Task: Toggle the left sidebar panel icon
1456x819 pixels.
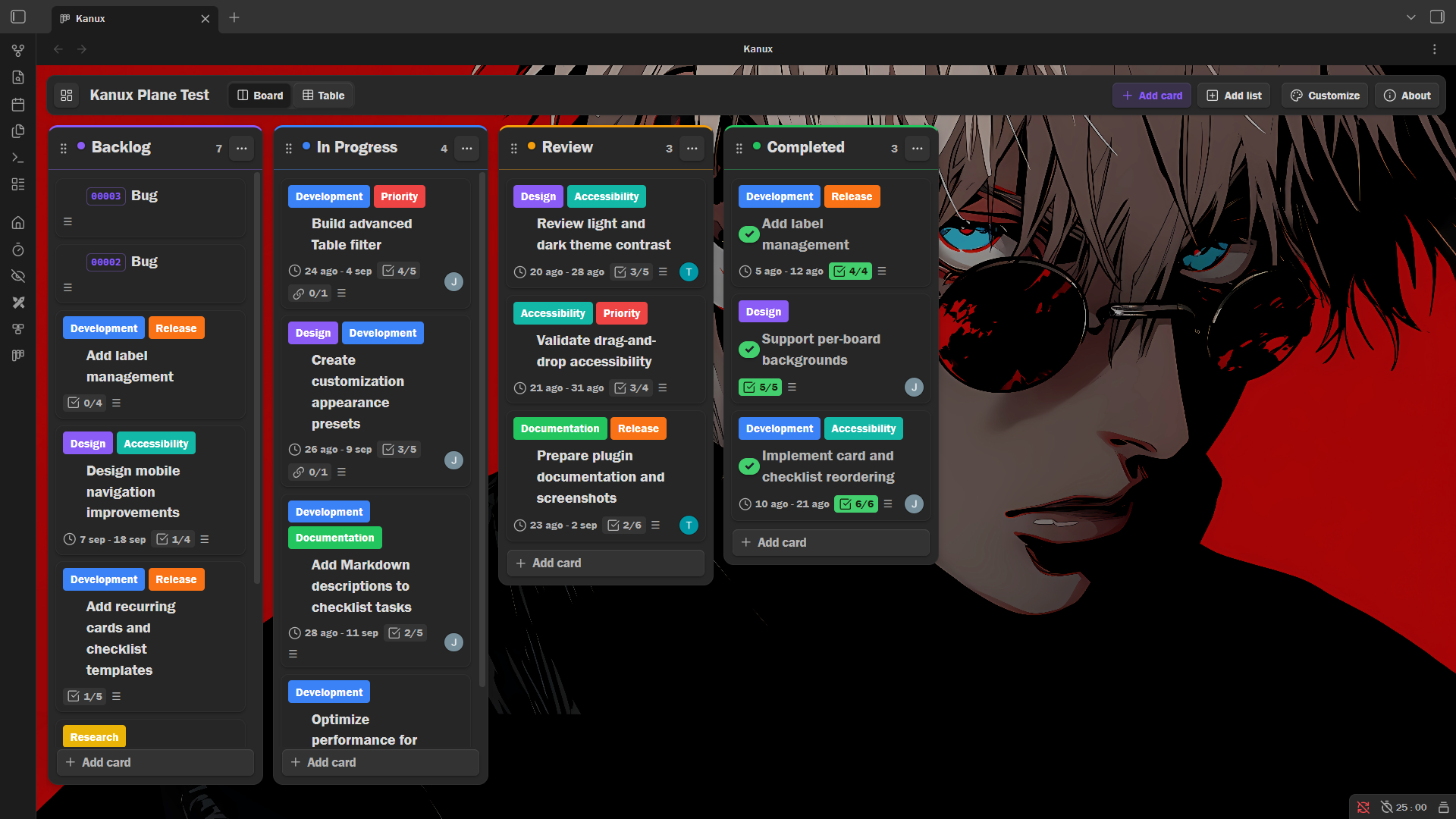Action: pyautogui.click(x=18, y=17)
